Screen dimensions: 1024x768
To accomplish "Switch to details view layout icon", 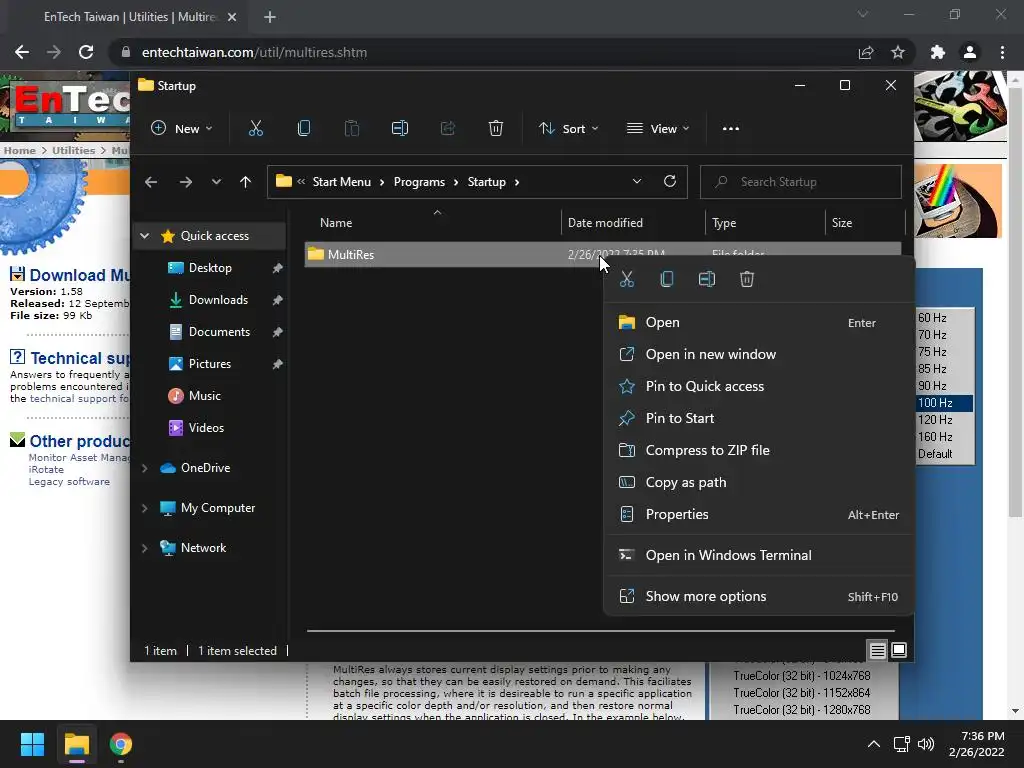I will (x=877, y=650).
